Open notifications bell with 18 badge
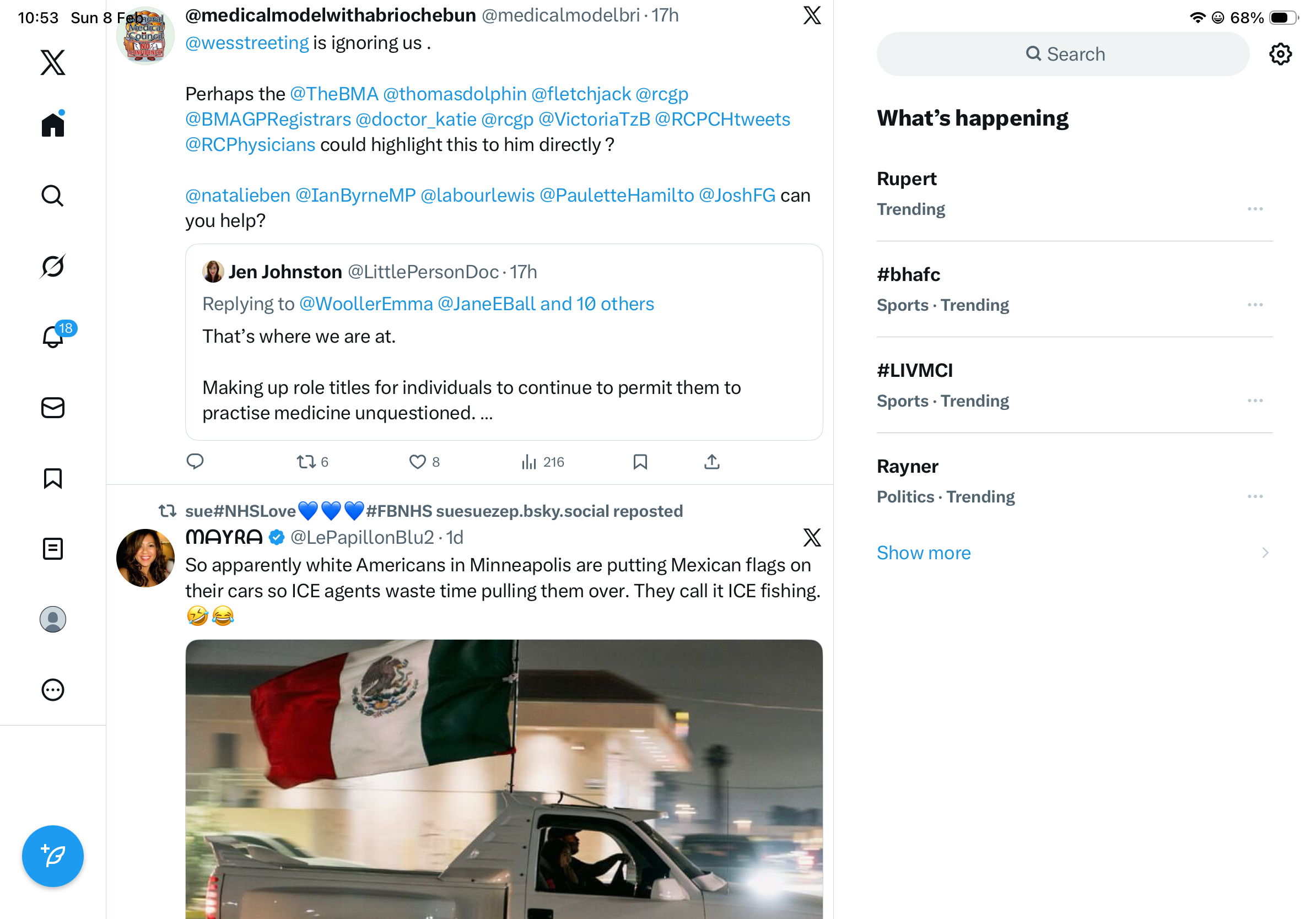This screenshot has height=919, width=1316. tap(53, 337)
